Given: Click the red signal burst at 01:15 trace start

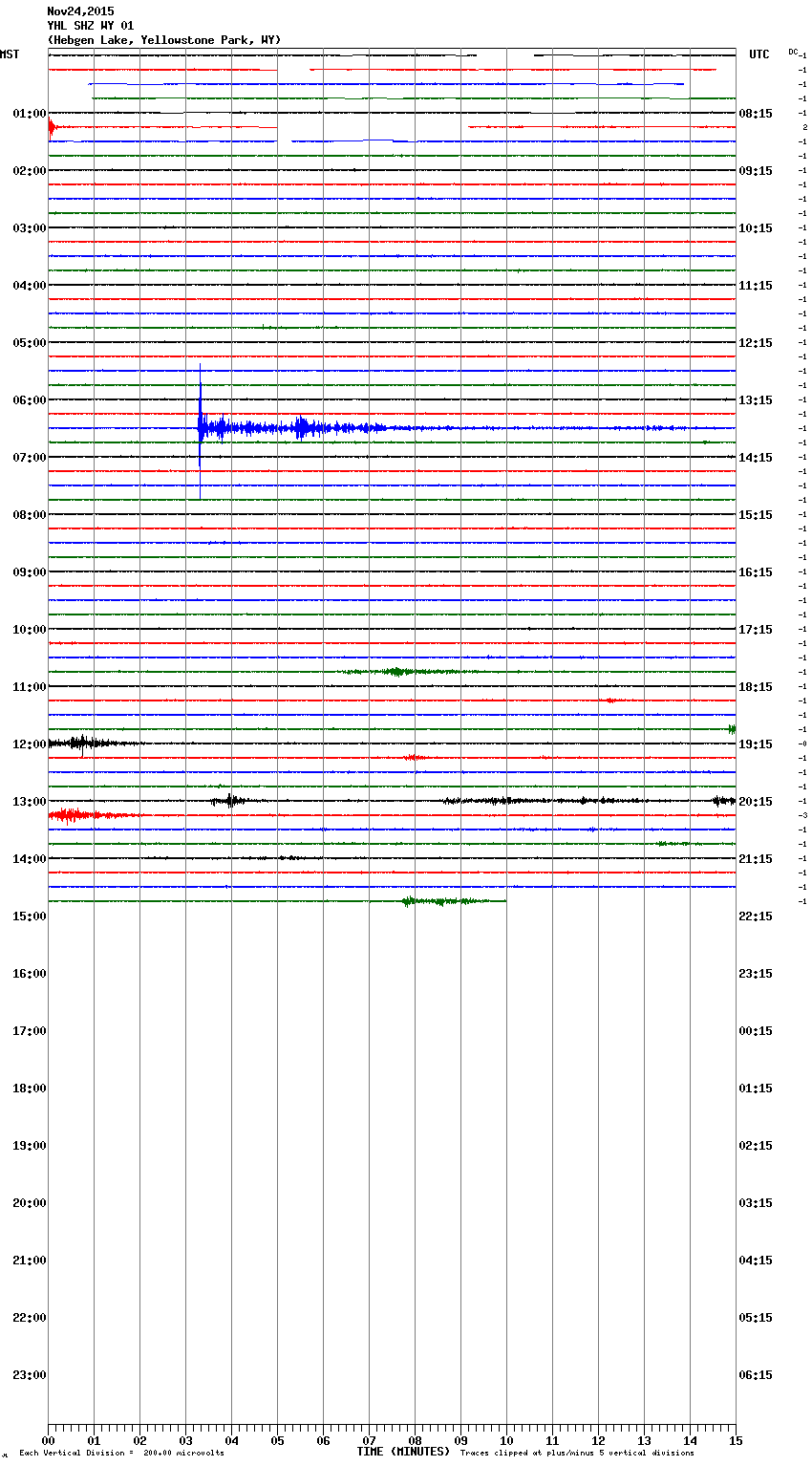Looking at the screenshot, I should [53, 128].
